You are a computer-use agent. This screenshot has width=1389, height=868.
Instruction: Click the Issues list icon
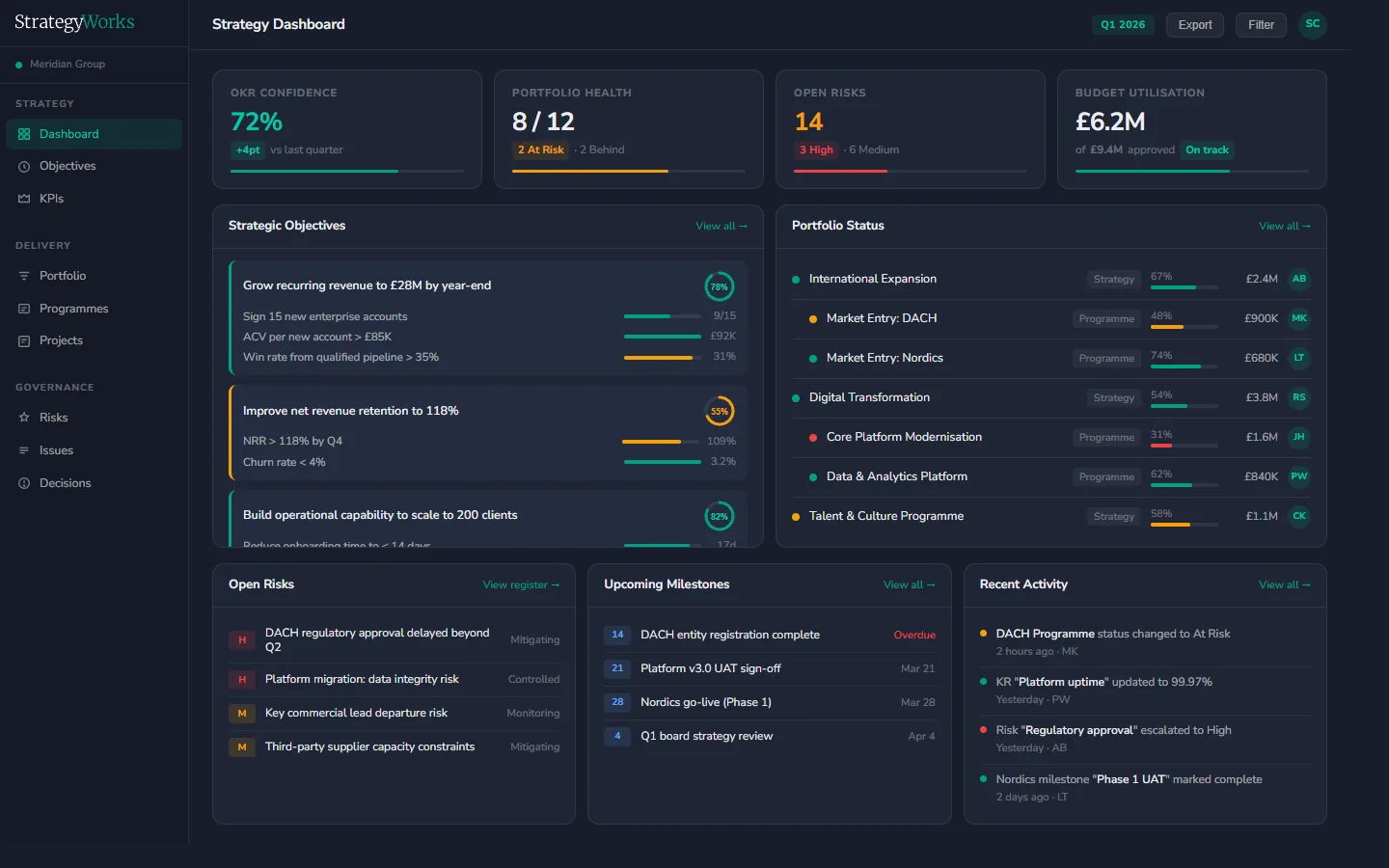click(23, 449)
